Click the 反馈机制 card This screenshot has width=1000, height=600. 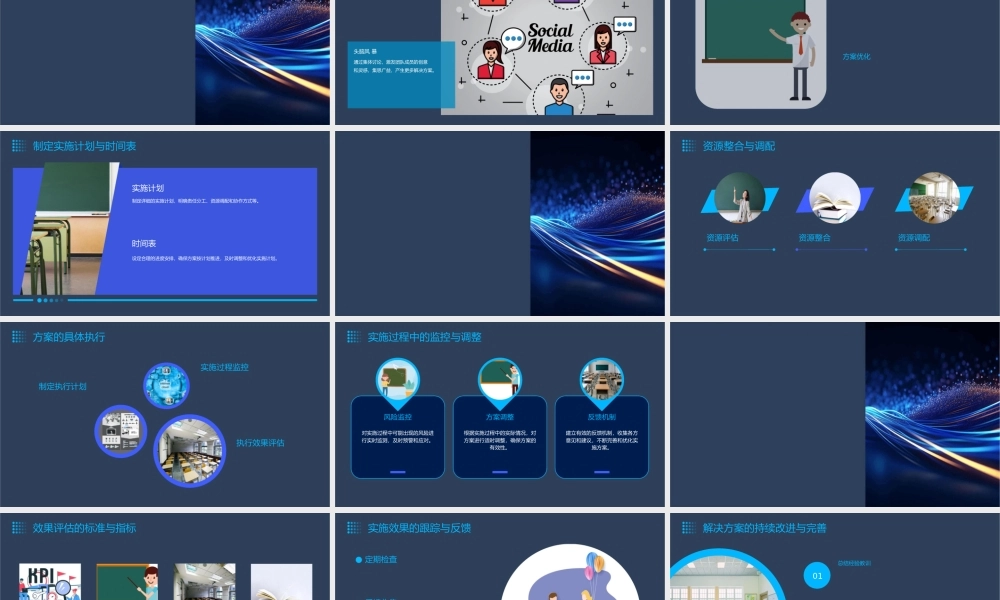(x=601, y=437)
